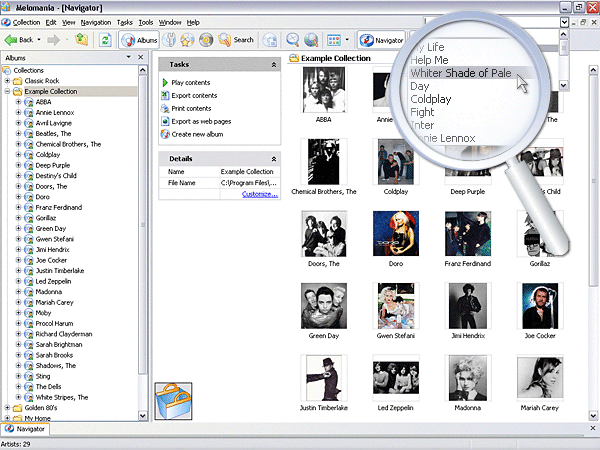Click green Play contents arrow icon
The image size is (600, 450).
[x=165, y=82]
